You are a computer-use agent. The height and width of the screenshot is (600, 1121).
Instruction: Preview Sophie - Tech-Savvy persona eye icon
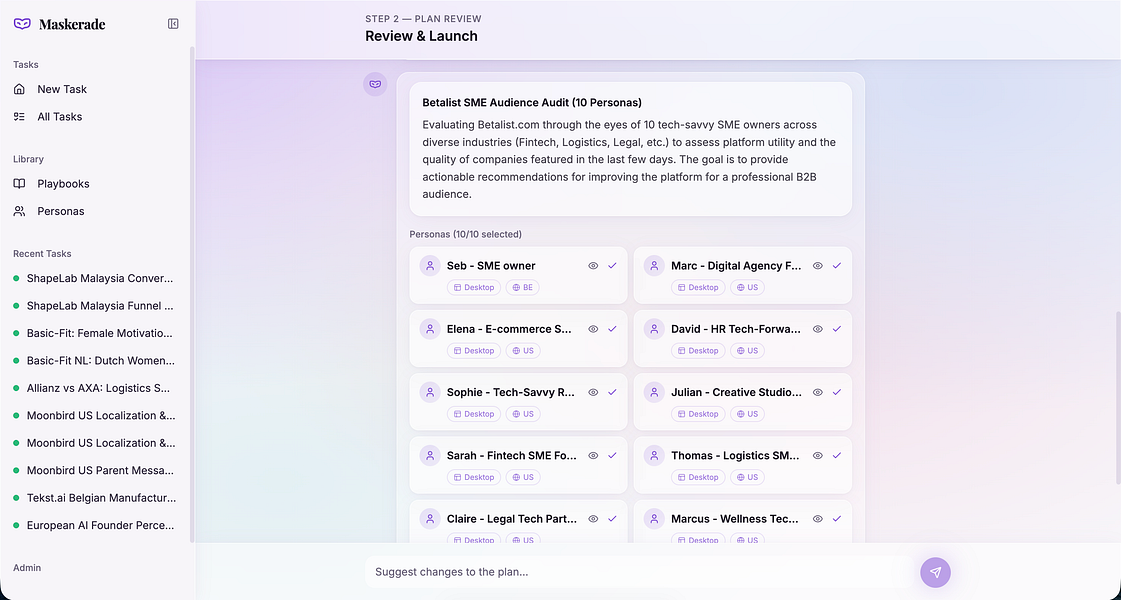[593, 392]
